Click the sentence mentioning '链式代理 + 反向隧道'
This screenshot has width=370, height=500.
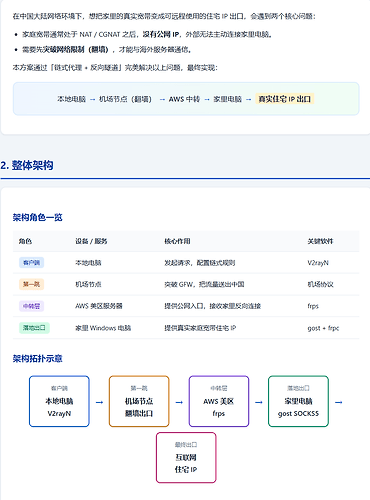pyautogui.click(x=115, y=68)
